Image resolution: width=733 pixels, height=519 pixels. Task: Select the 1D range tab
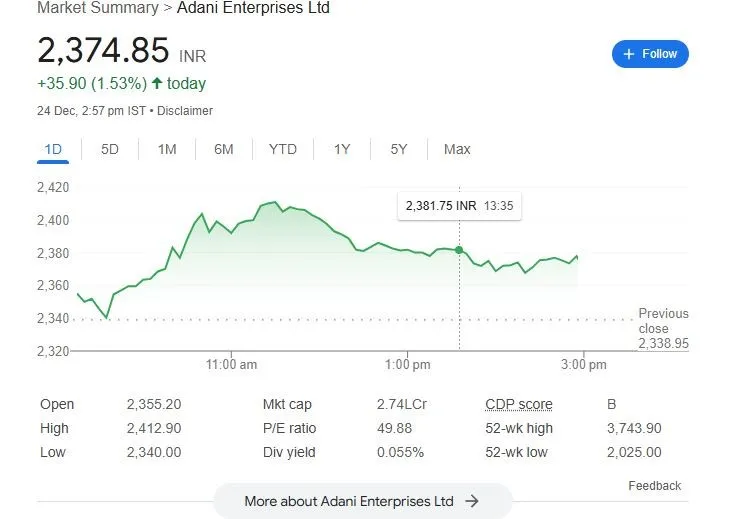(x=53, y=149)
